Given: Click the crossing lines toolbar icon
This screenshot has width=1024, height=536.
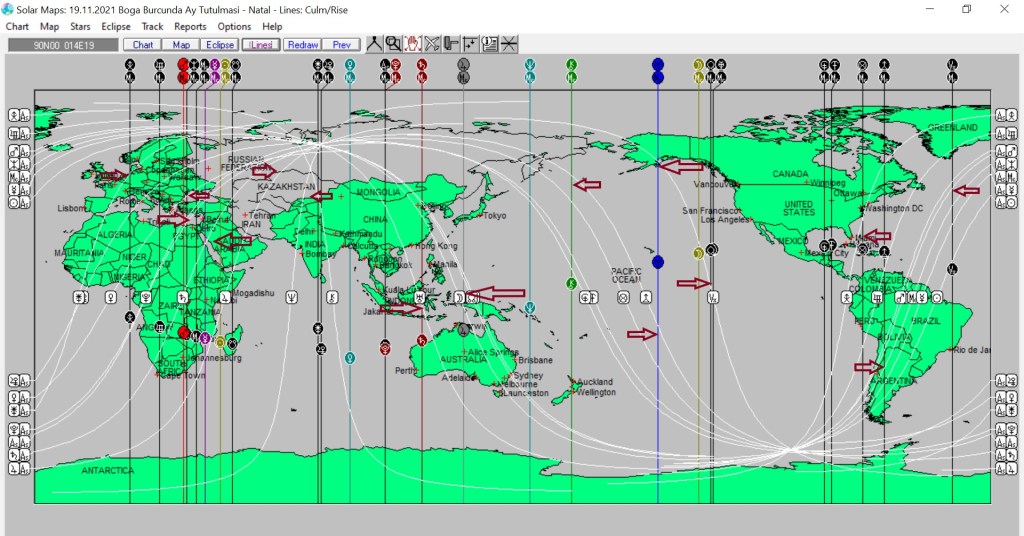Looking at the screenshot, I should coord(509,44).
